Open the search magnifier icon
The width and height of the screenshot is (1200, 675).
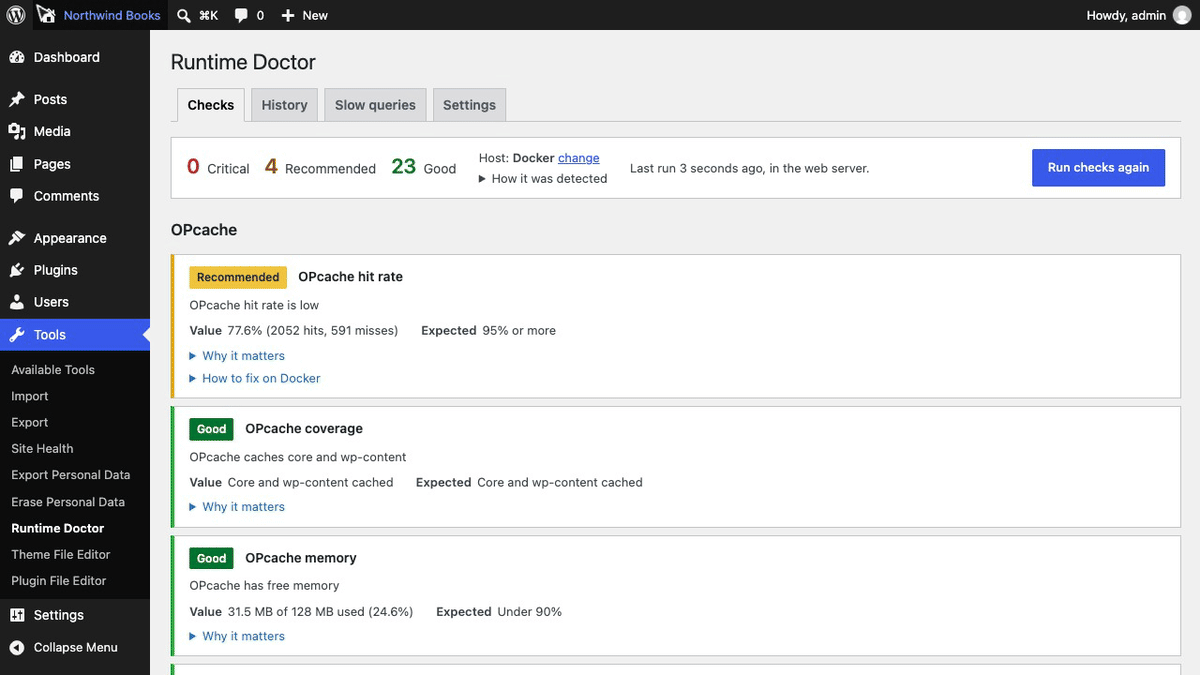tap(184, 15)
